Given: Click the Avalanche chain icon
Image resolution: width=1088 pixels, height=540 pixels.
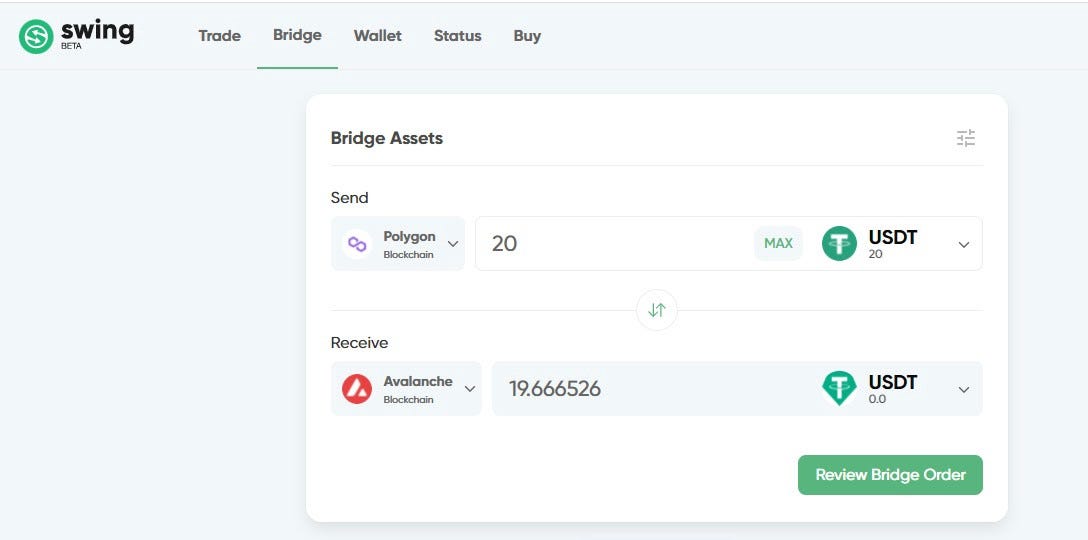Looking at the screenshot, I should click(x=357, y=389).
